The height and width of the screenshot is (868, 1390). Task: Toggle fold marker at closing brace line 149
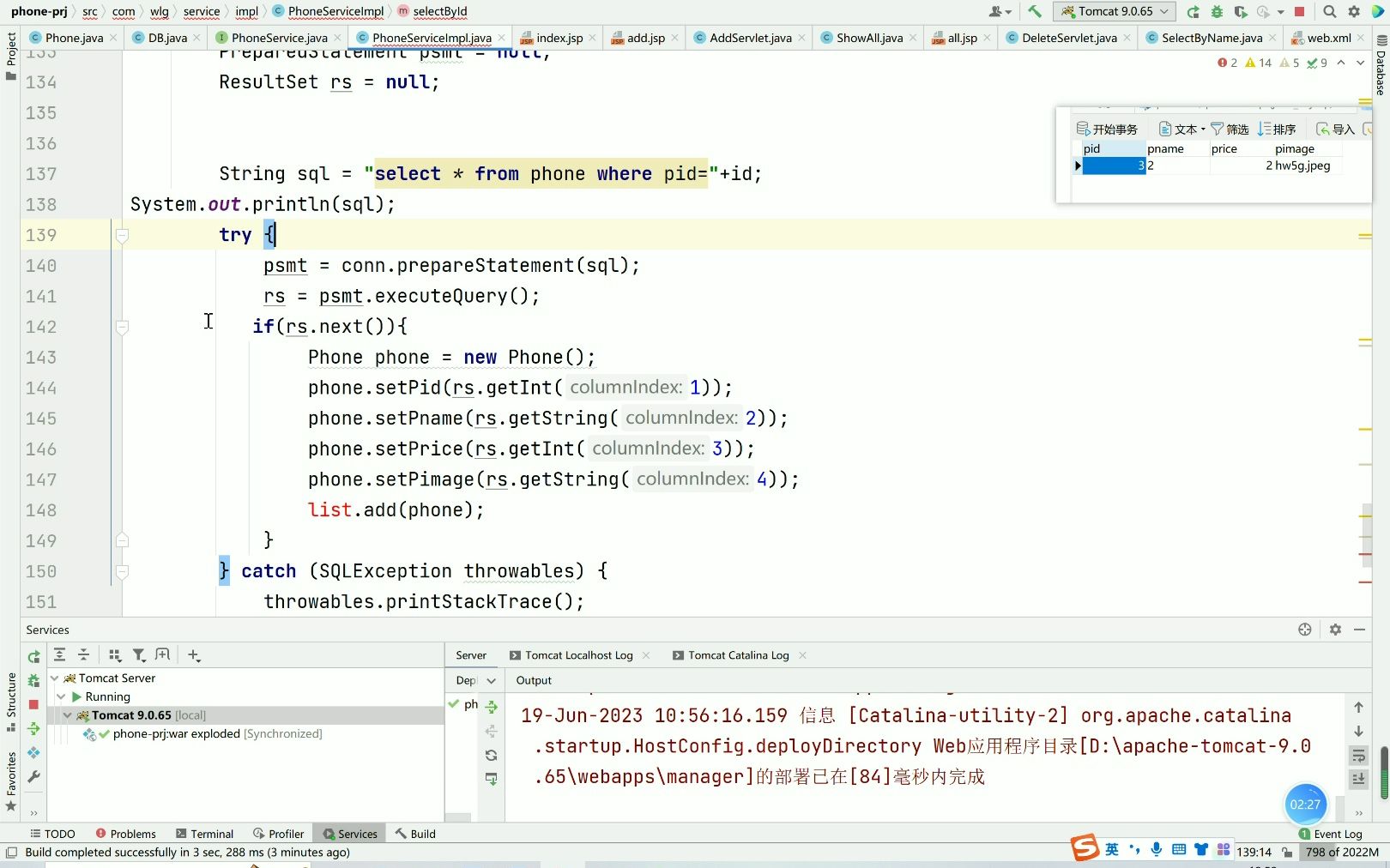(x=122, y=540)
